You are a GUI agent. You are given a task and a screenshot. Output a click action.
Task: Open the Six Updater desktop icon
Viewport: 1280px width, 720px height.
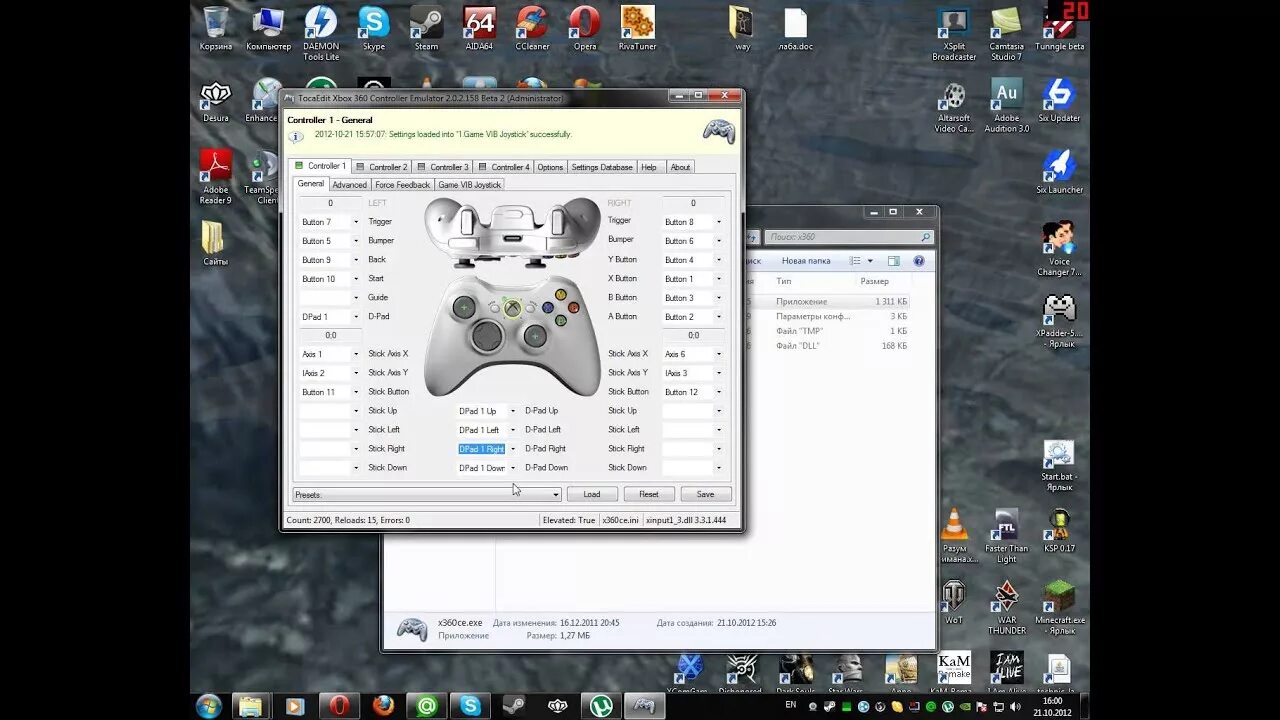pos(1059,99)
